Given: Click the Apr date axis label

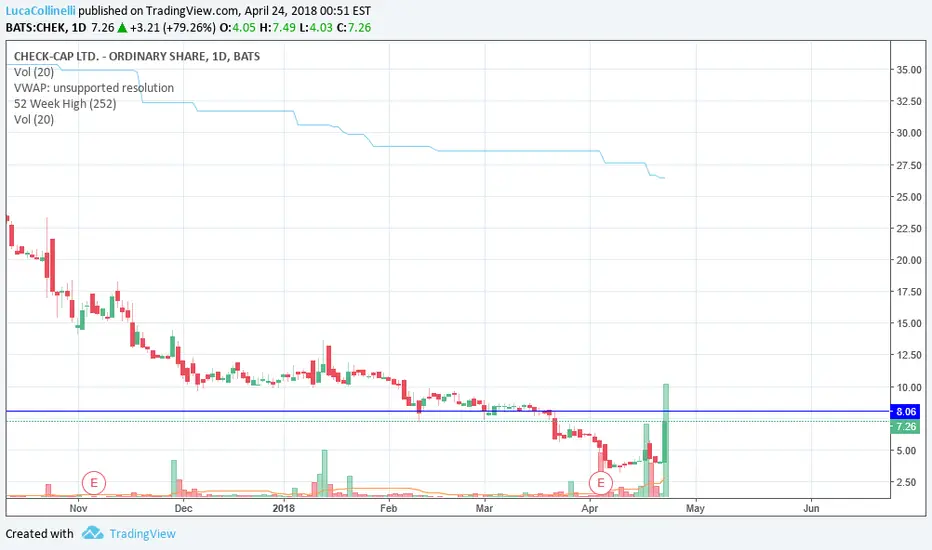Looking at the screenshot, I should point(590,508).
